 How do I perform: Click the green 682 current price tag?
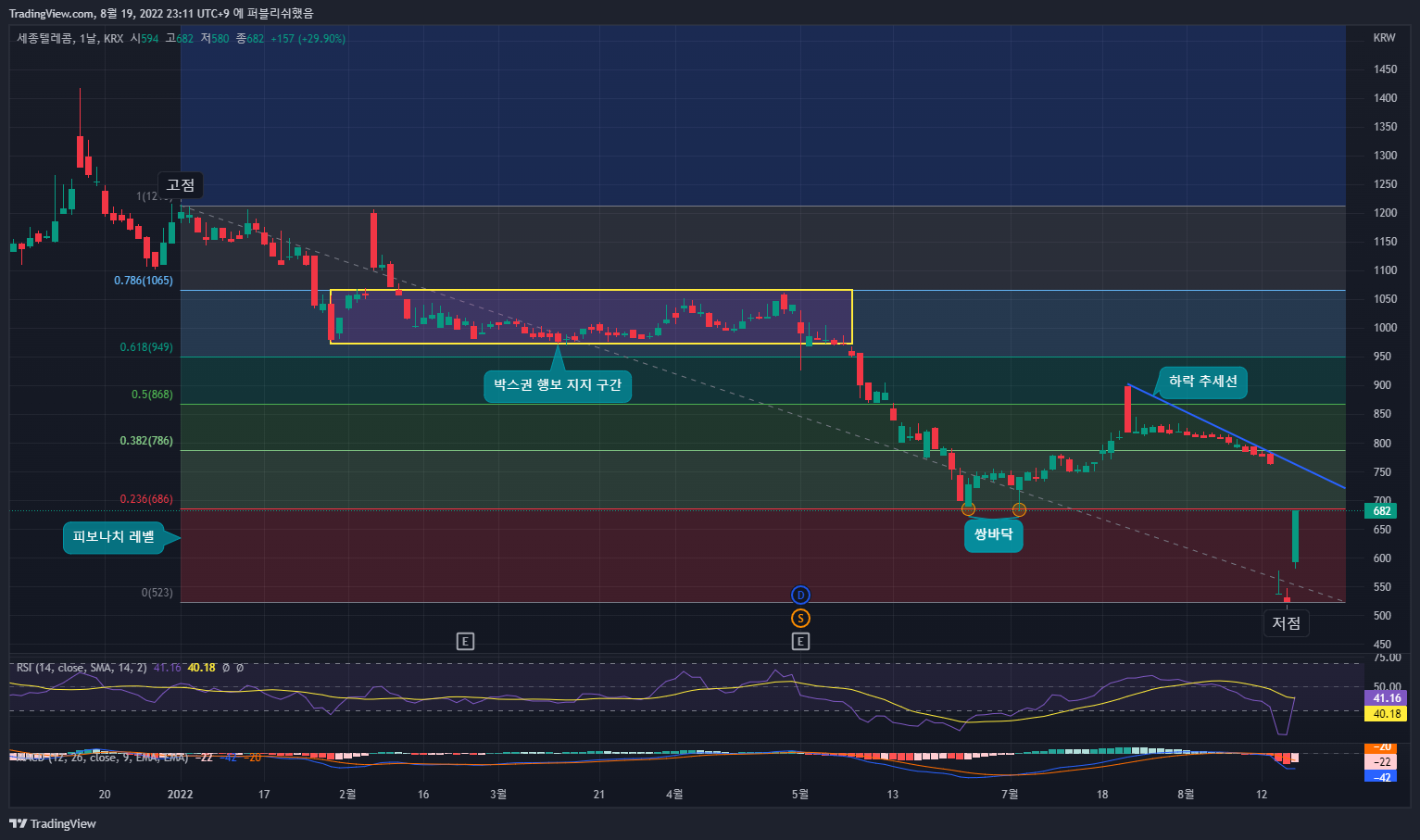point(1381,511)
